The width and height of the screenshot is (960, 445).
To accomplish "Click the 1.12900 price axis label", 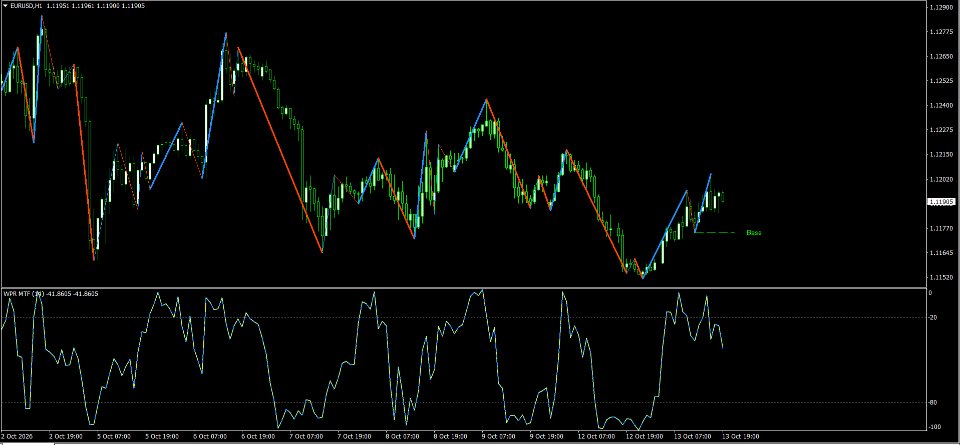I will tap(942, 7).
